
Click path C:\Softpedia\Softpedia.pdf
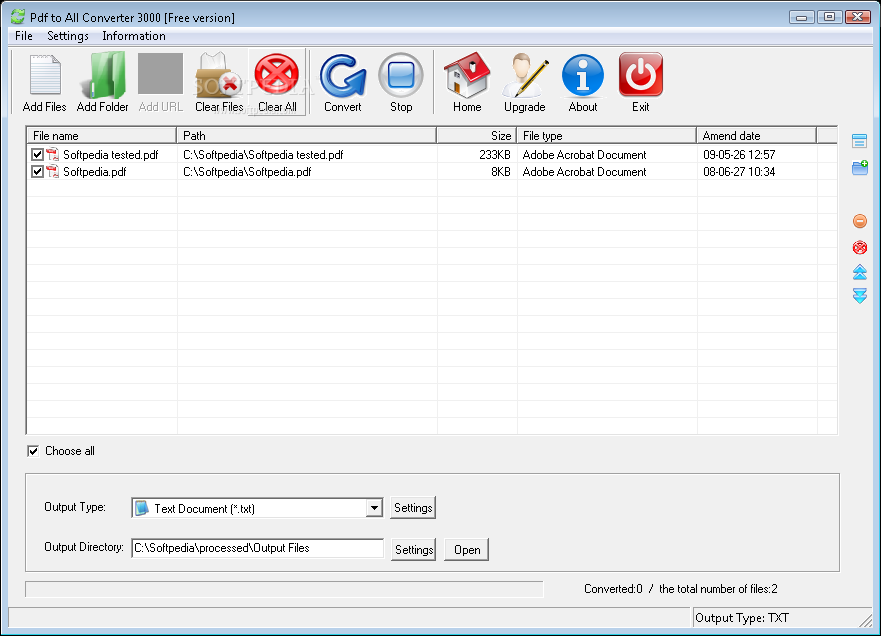[247, 171]
